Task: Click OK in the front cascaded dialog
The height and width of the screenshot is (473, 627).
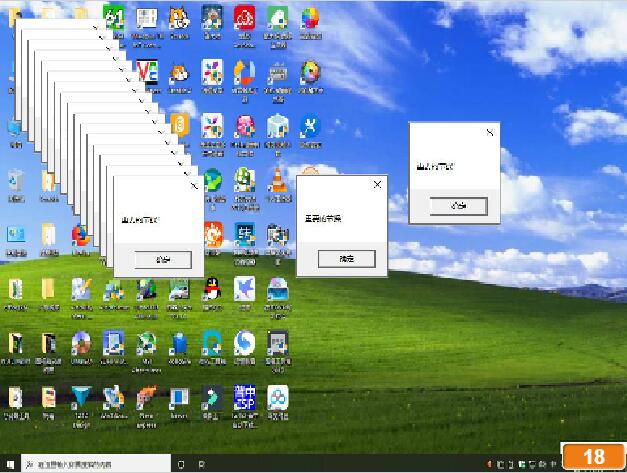Action: click(163, 260)
